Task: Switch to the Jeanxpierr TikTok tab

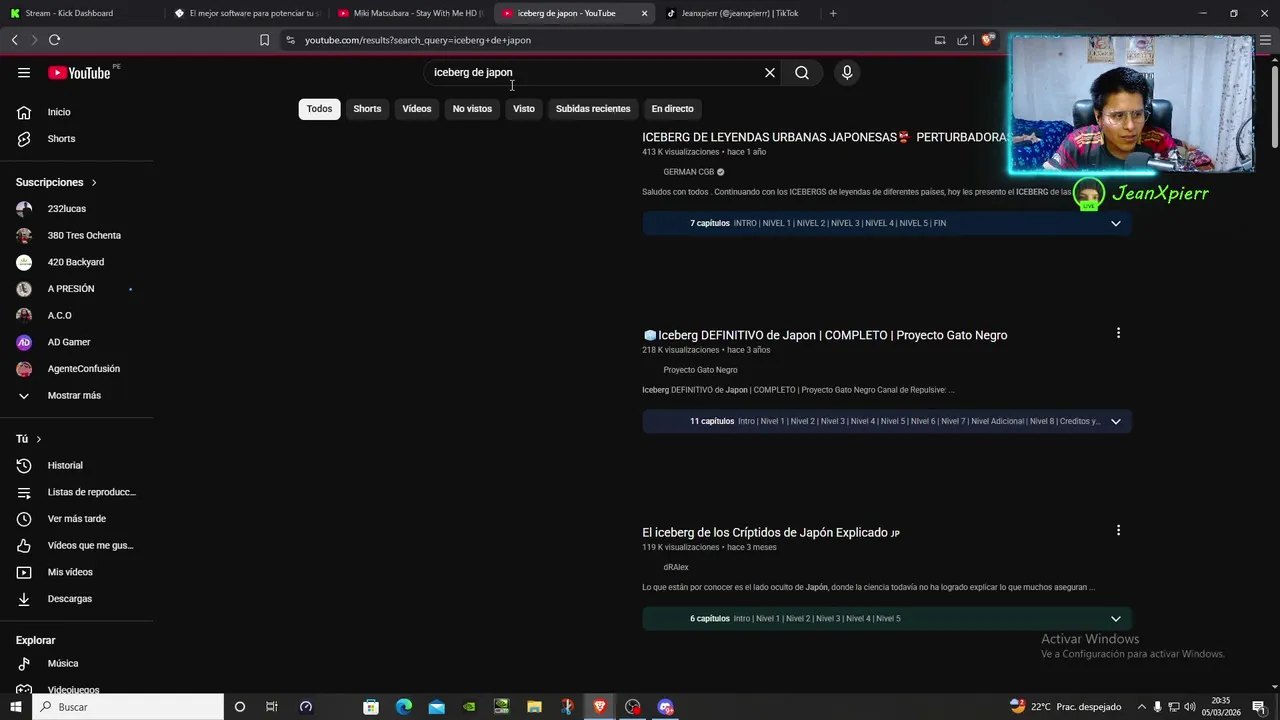Action: click(x=738, y=13)
